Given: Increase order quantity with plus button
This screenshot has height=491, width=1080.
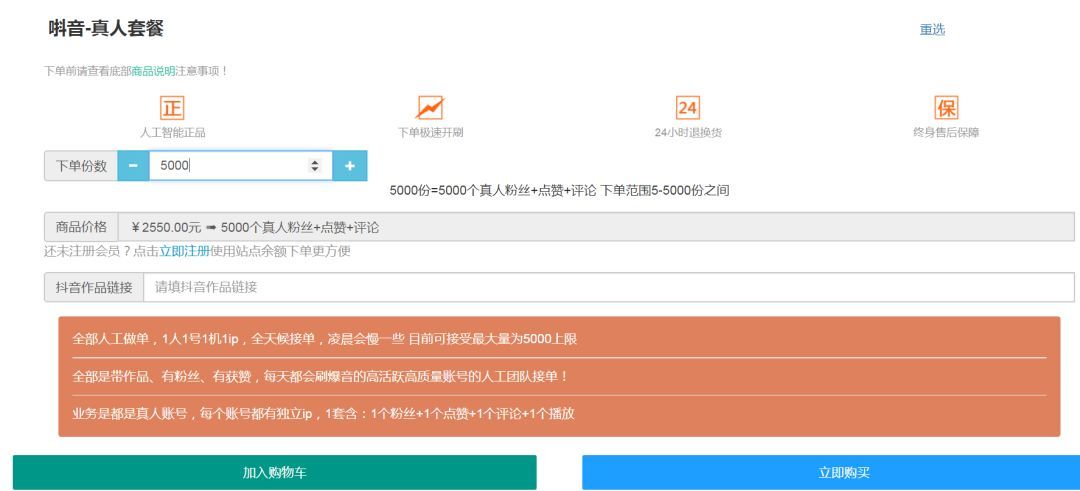Looking at the screenshot, I should pyautogui.click(x=349, y=166).
